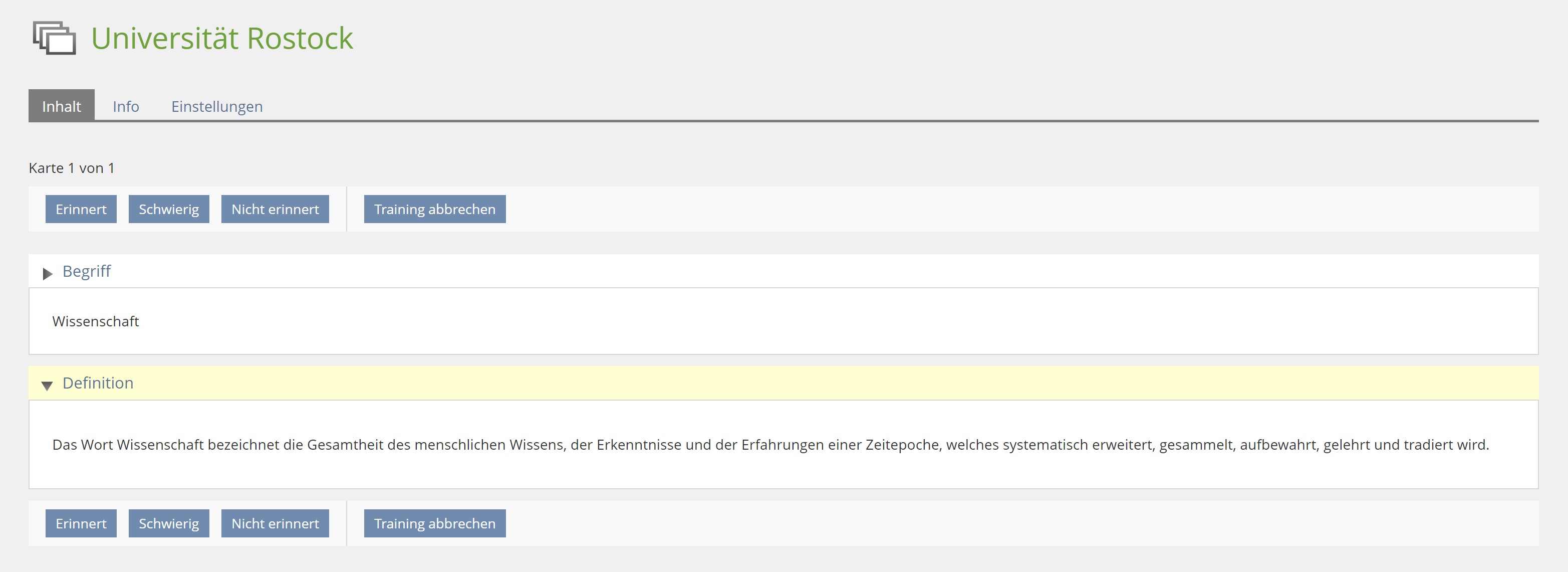Click bottom Schwierig button
This screenshot has height=572, width=1568.
pos(169,523)
